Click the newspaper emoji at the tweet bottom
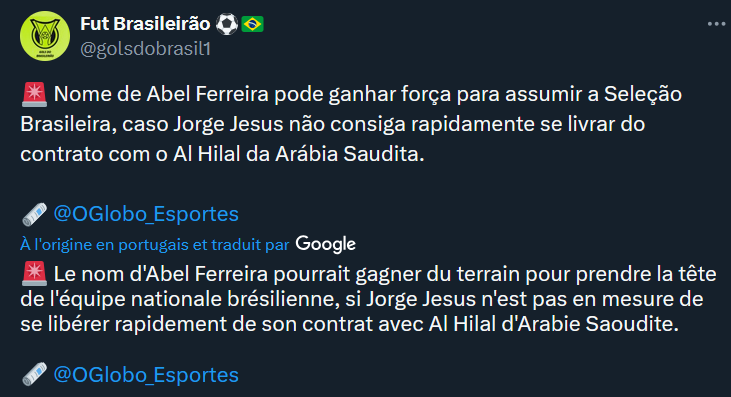 coord(34,375)
